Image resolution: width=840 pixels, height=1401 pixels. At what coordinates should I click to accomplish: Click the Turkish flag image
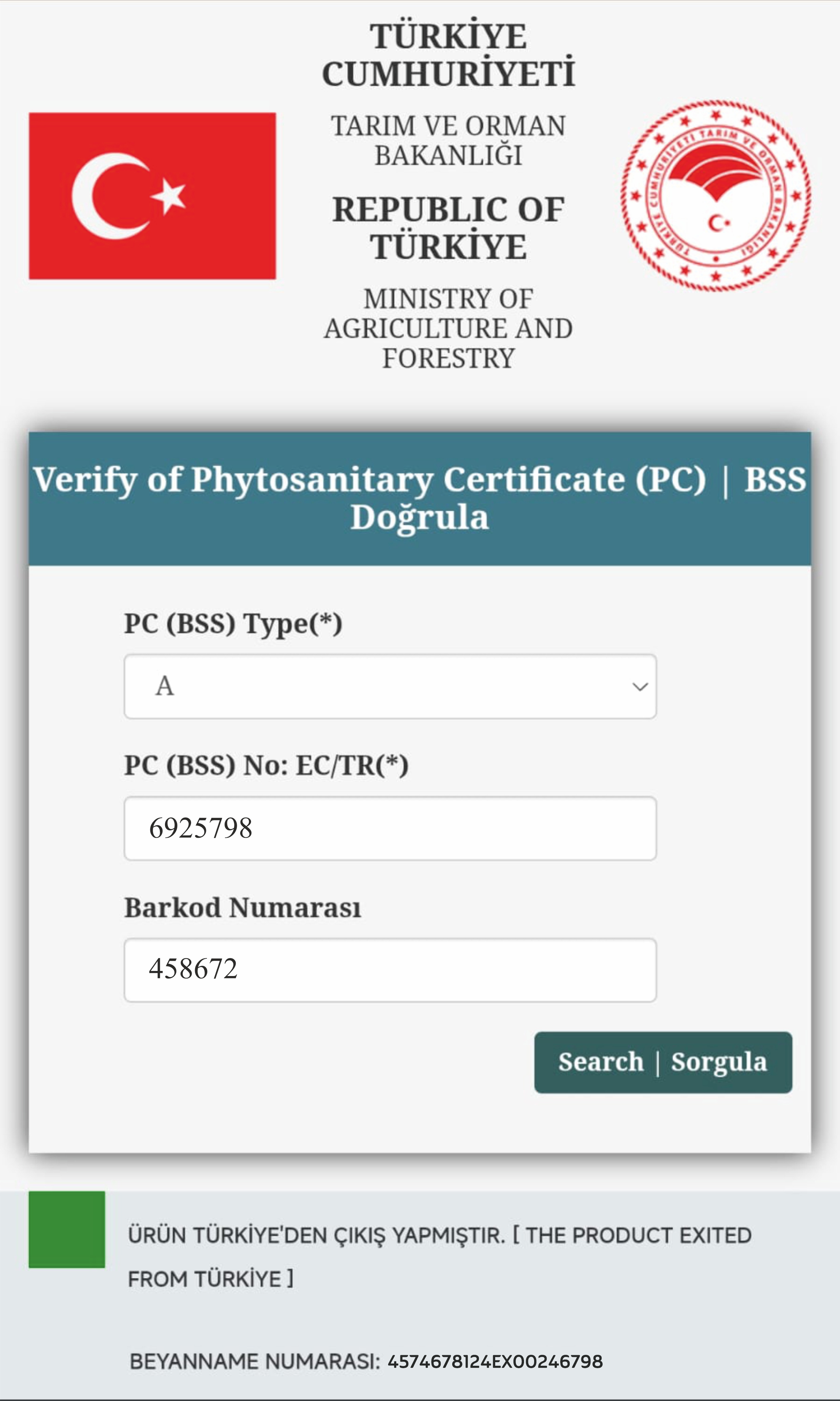(x=152, y=196)
